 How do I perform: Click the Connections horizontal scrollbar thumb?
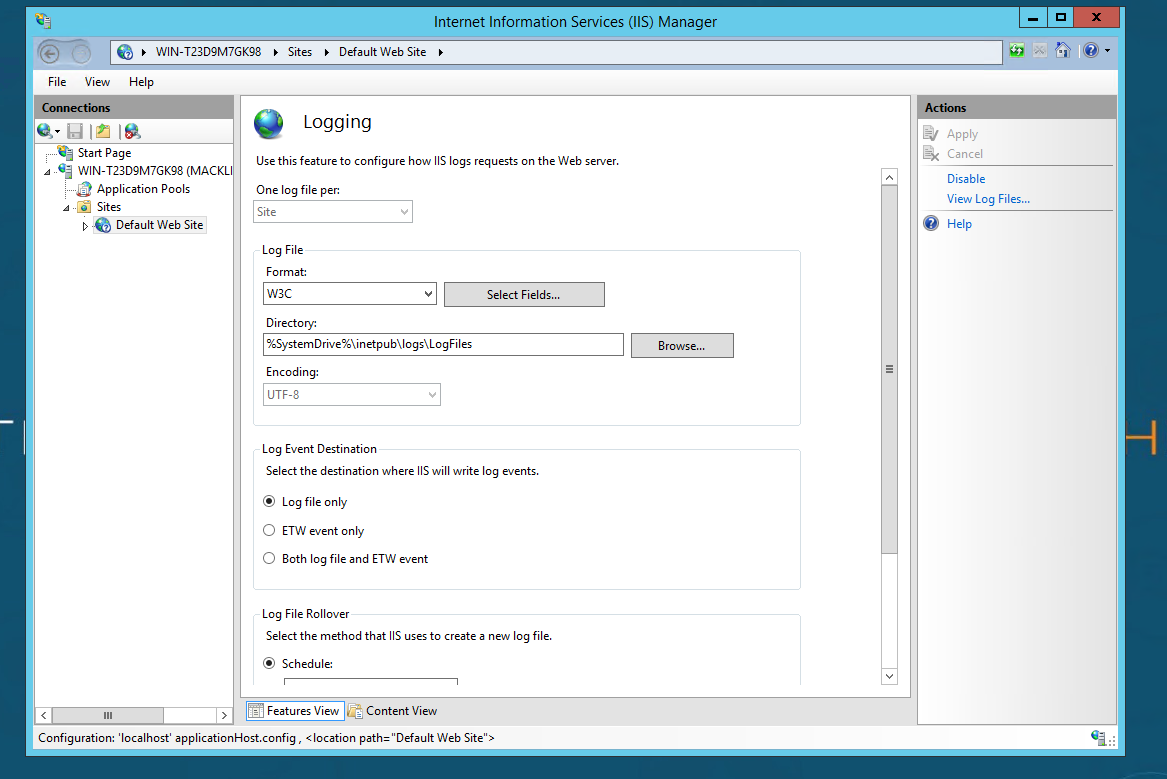(x=108, y=716)
